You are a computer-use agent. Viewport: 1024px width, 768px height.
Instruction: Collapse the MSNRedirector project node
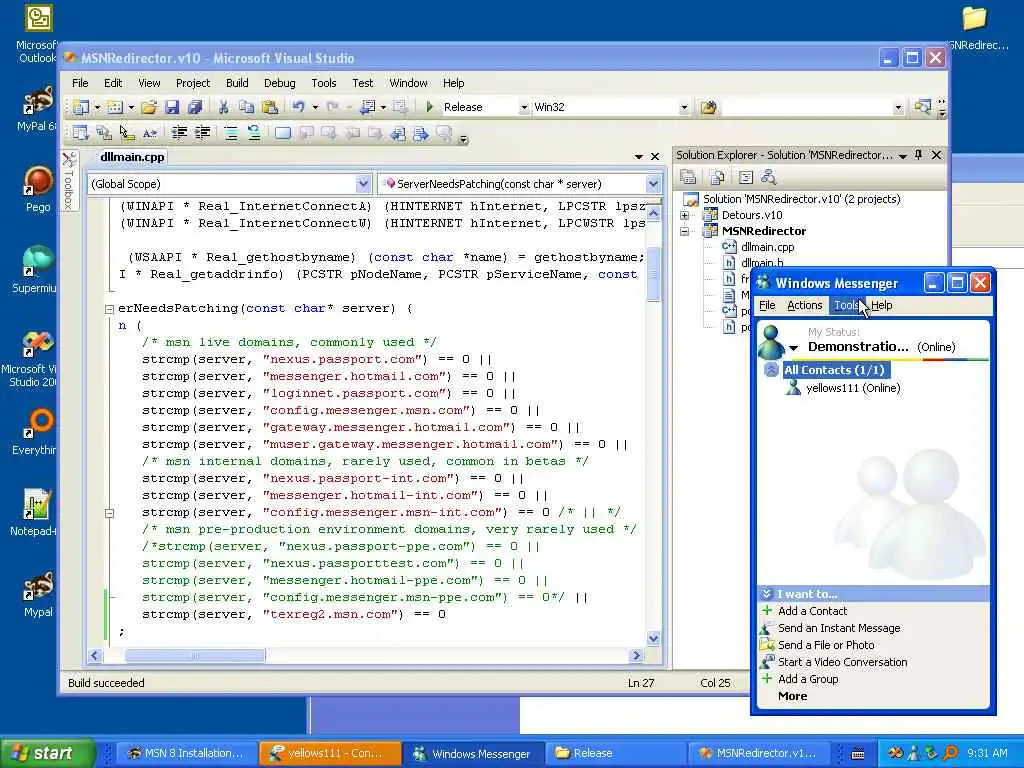point(684,231)
